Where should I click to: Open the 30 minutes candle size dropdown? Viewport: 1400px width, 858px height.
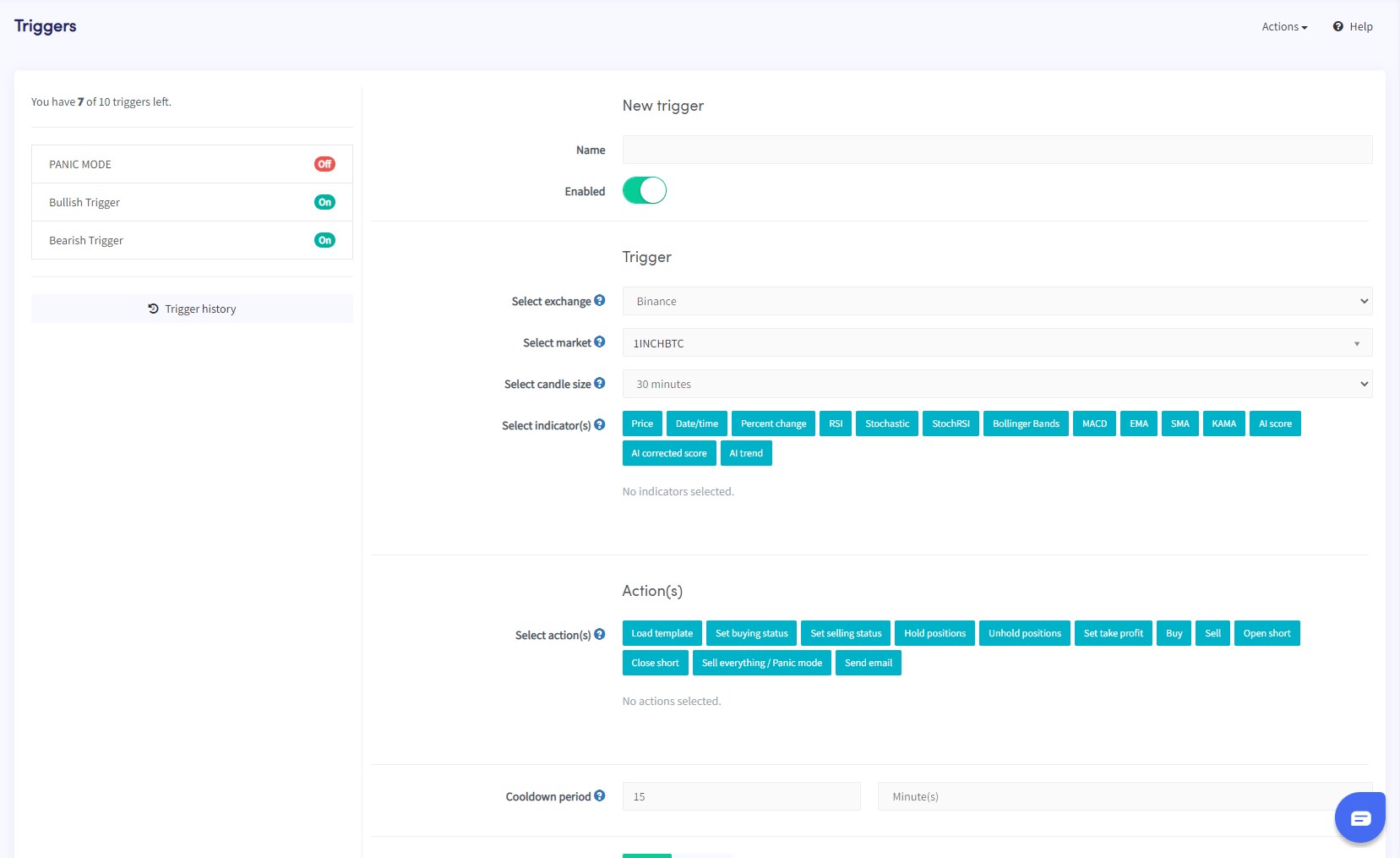[x=997, y=384]
